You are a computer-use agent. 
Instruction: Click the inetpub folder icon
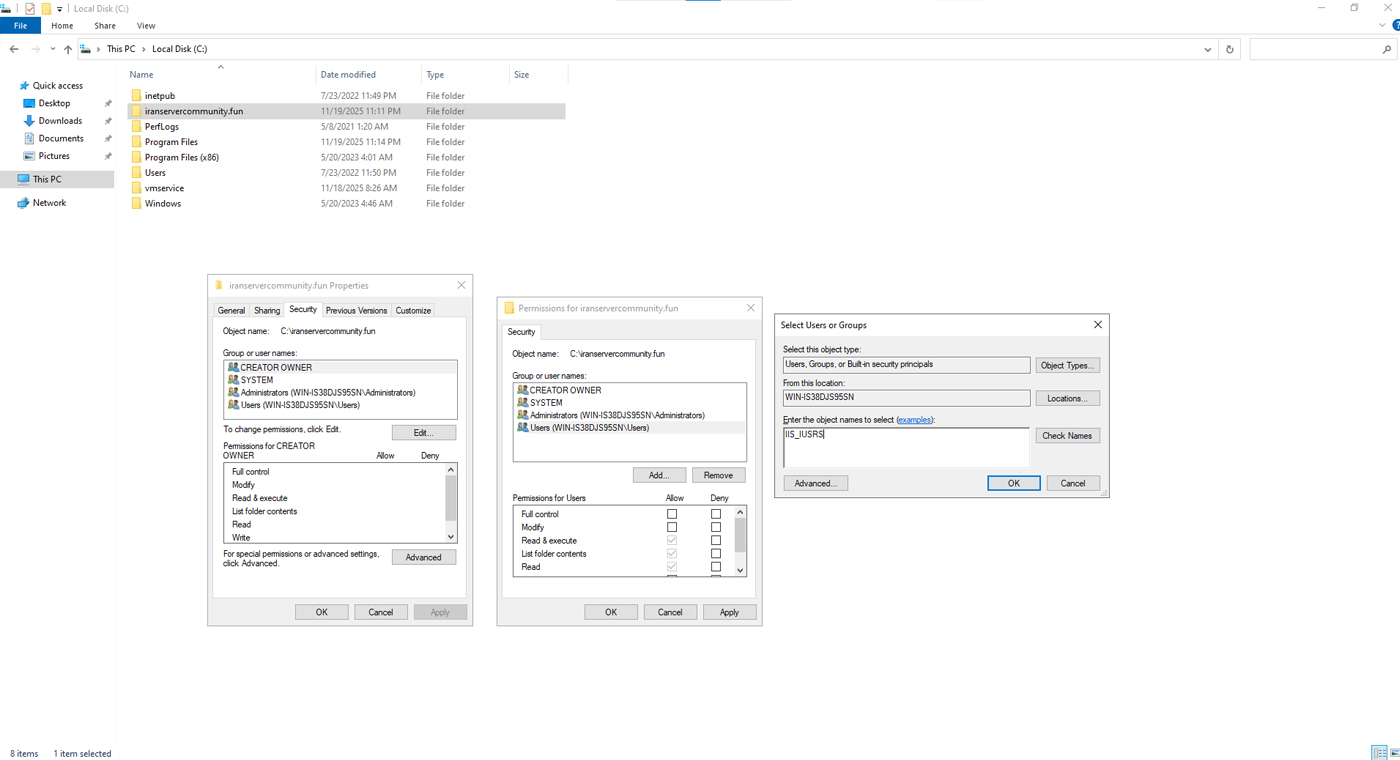[x=136, y=96]
